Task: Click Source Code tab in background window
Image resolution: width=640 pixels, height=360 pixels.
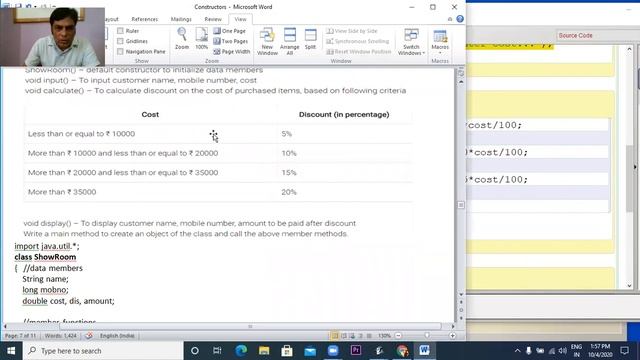Action: (x=575, y=36)
